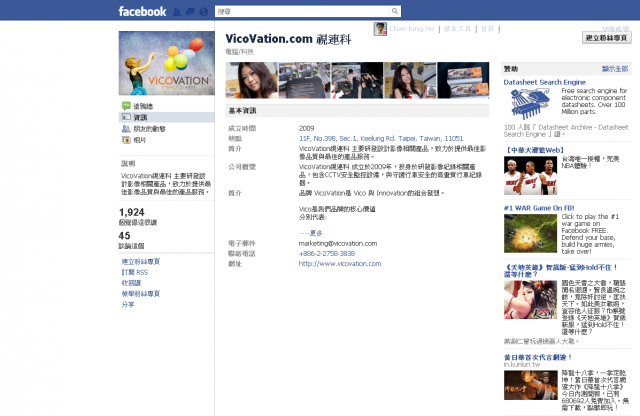The width and height of the screenshot is (640, 416).
Task: Click the Facebook logo in header
Action: pyautogui.click(x=142, y=11)
